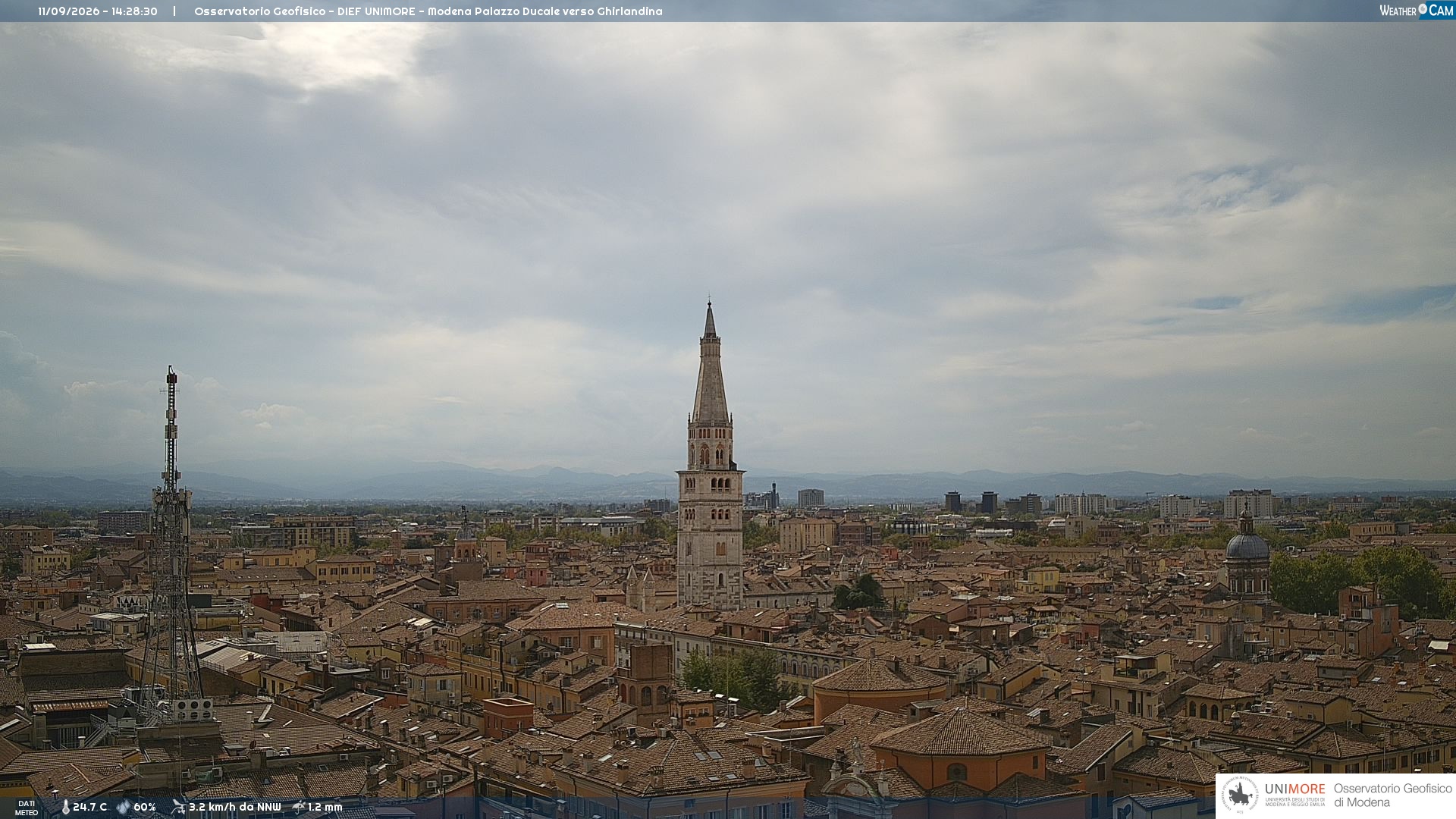The width and height of the screenshot is (1456, 819).
Task: Click the UNIMORE university seal emblem
Action: (x=1241, y=795)
